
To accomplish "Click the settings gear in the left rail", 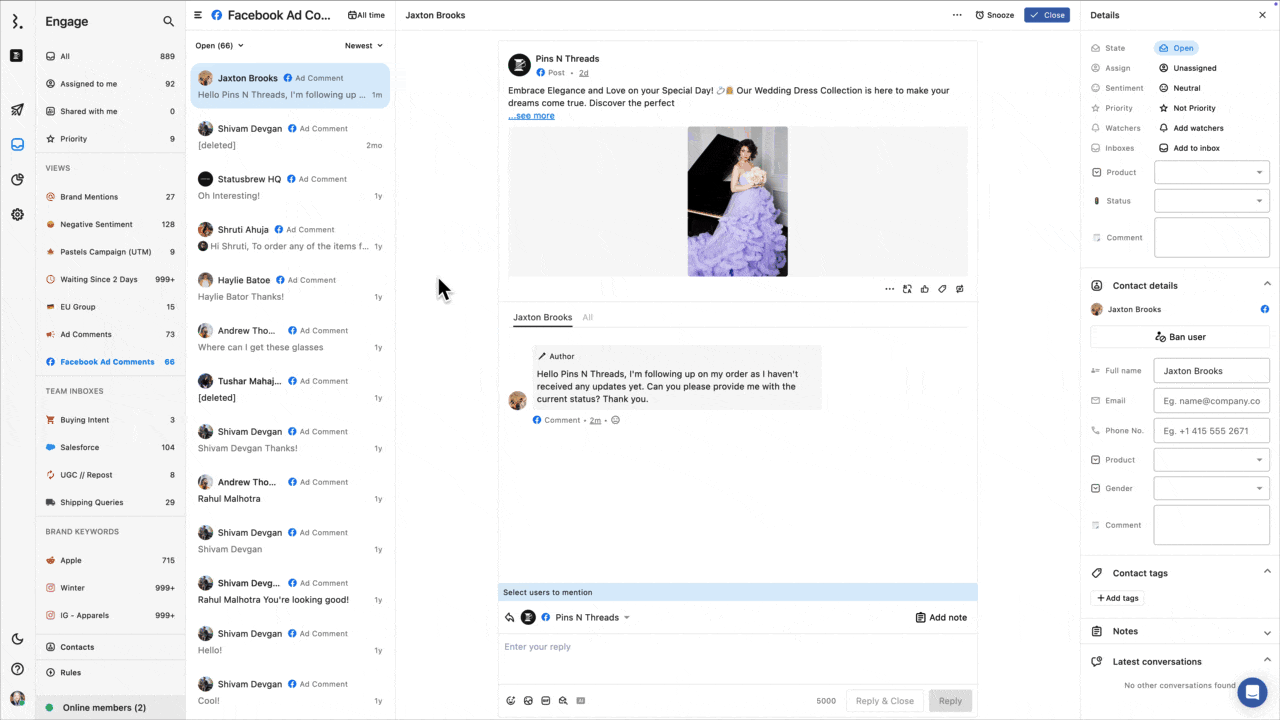I will 16,214.
